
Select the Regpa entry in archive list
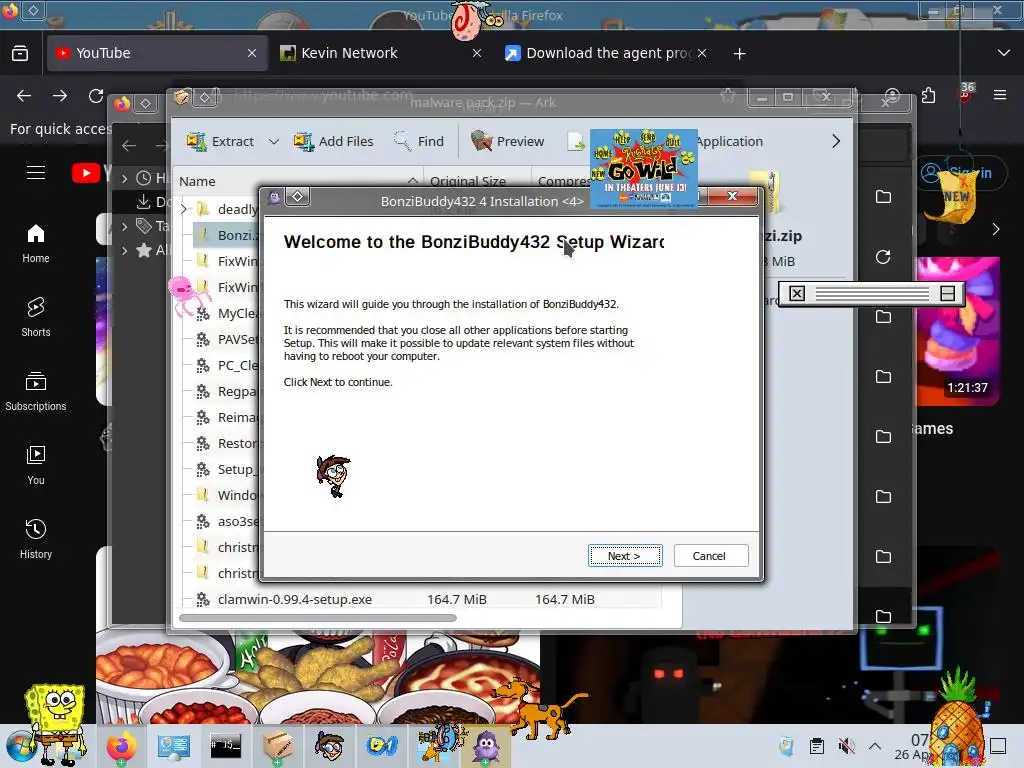(227, 392)
